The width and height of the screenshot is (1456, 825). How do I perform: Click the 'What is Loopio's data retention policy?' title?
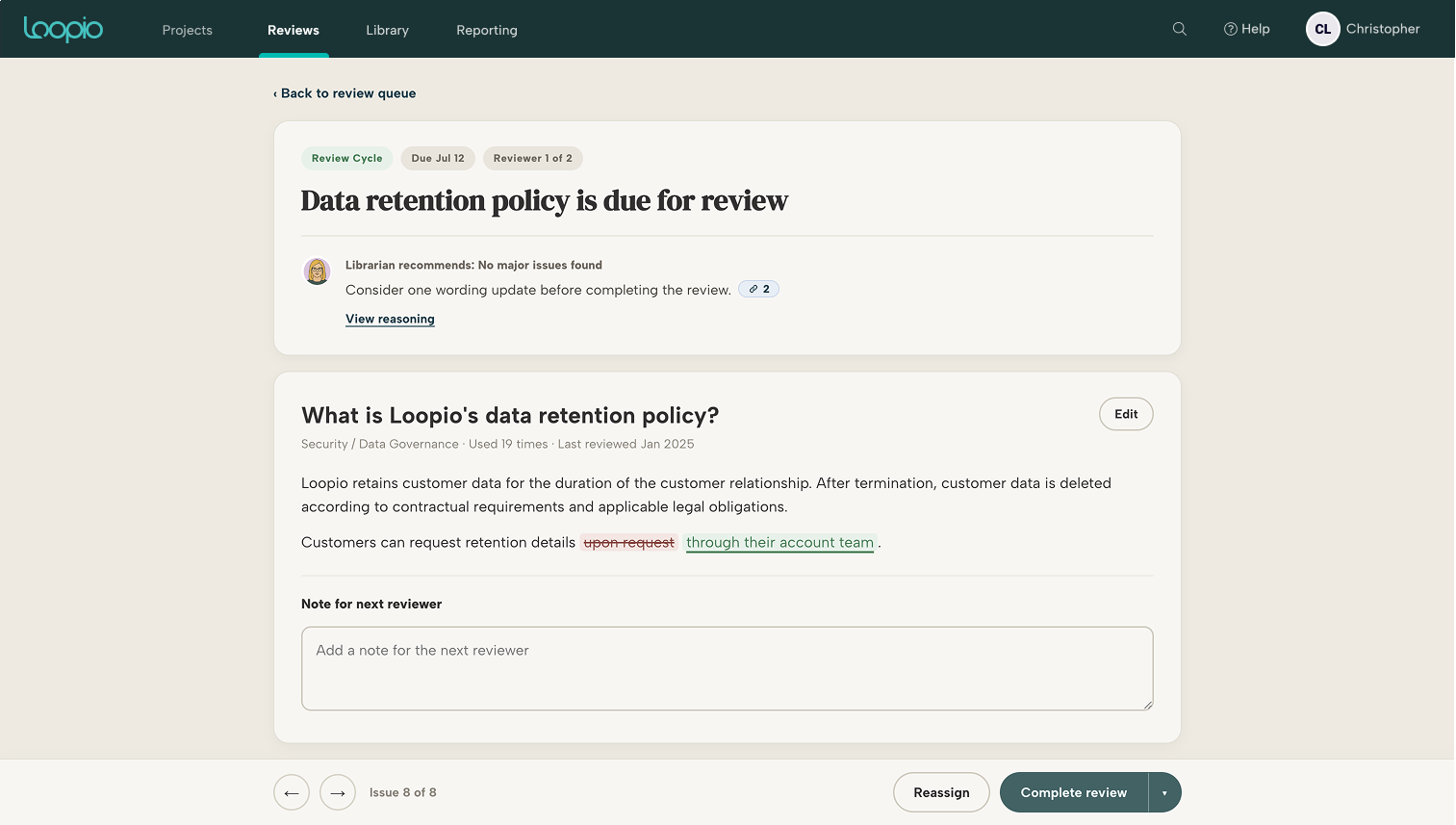click(510, 415)
